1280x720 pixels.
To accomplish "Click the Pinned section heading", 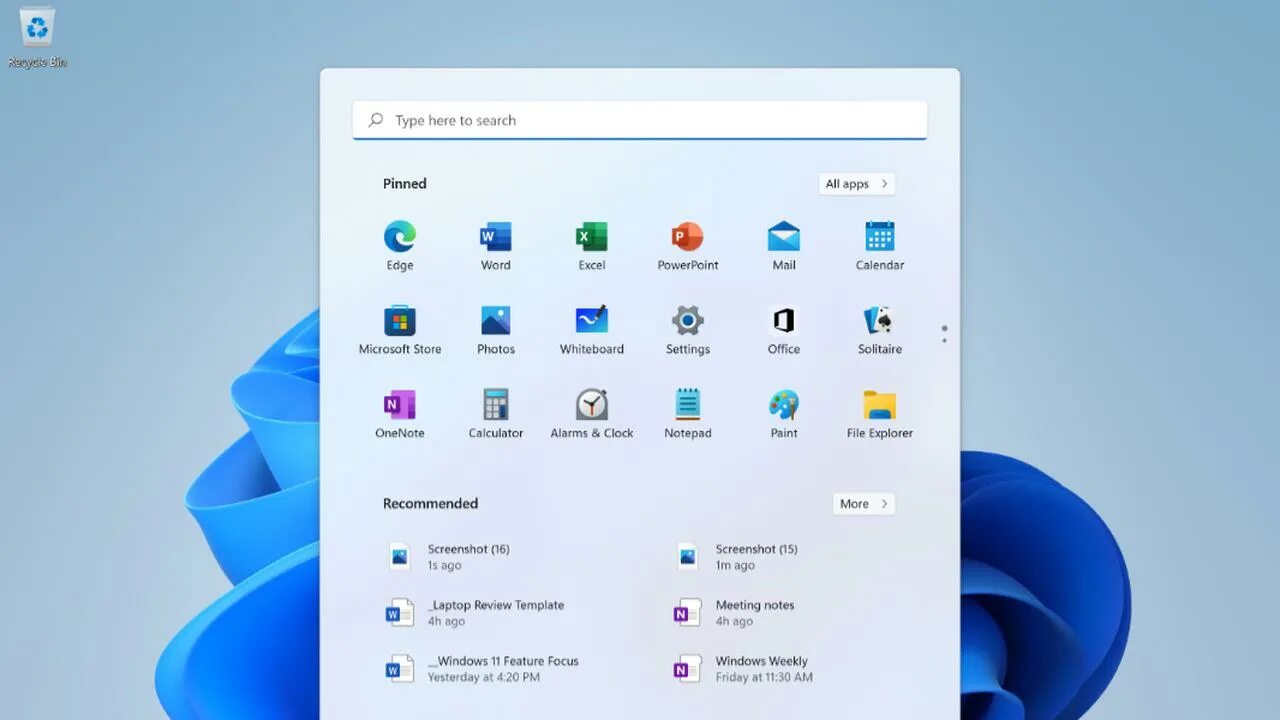I will (x=404, y=184).
